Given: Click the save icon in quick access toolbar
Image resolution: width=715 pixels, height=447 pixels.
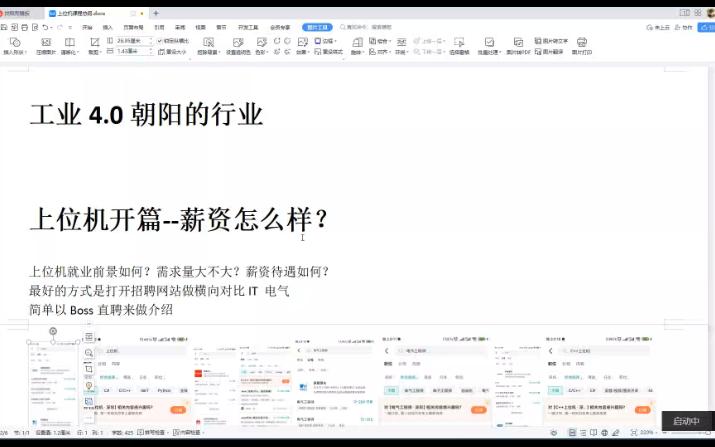Looking at the screenshot, I should click(x=5, y=27).
